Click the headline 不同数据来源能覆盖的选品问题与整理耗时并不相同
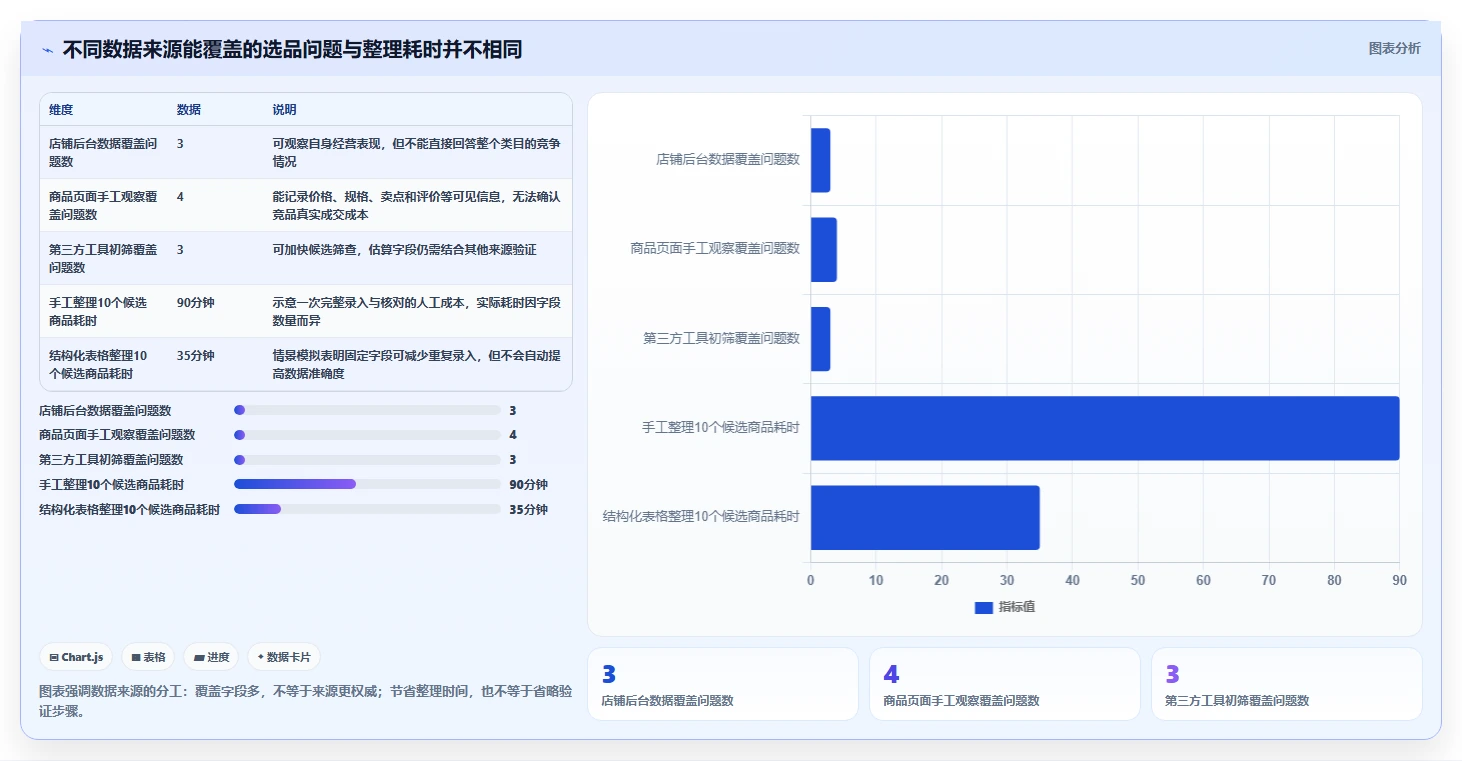Viewport: 1462px width, 761px height. click(292, 50)
